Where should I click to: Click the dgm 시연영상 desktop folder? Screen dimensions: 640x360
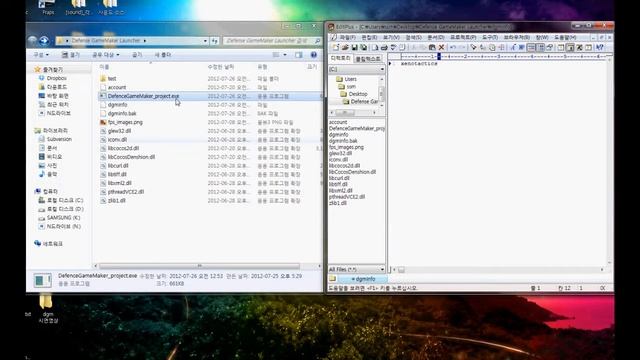tap(47, 309)
